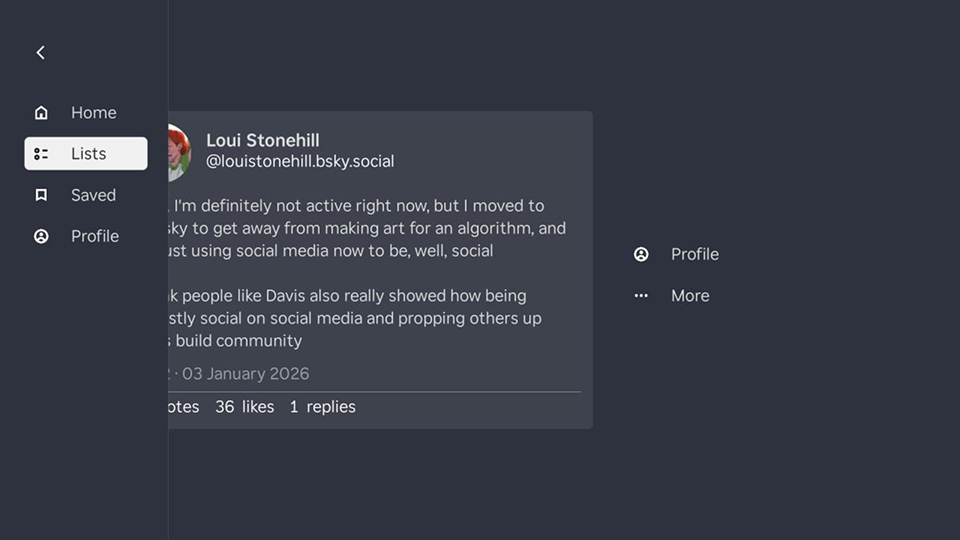Go to the Home menu label
The image size is (960, 540).
94,113
